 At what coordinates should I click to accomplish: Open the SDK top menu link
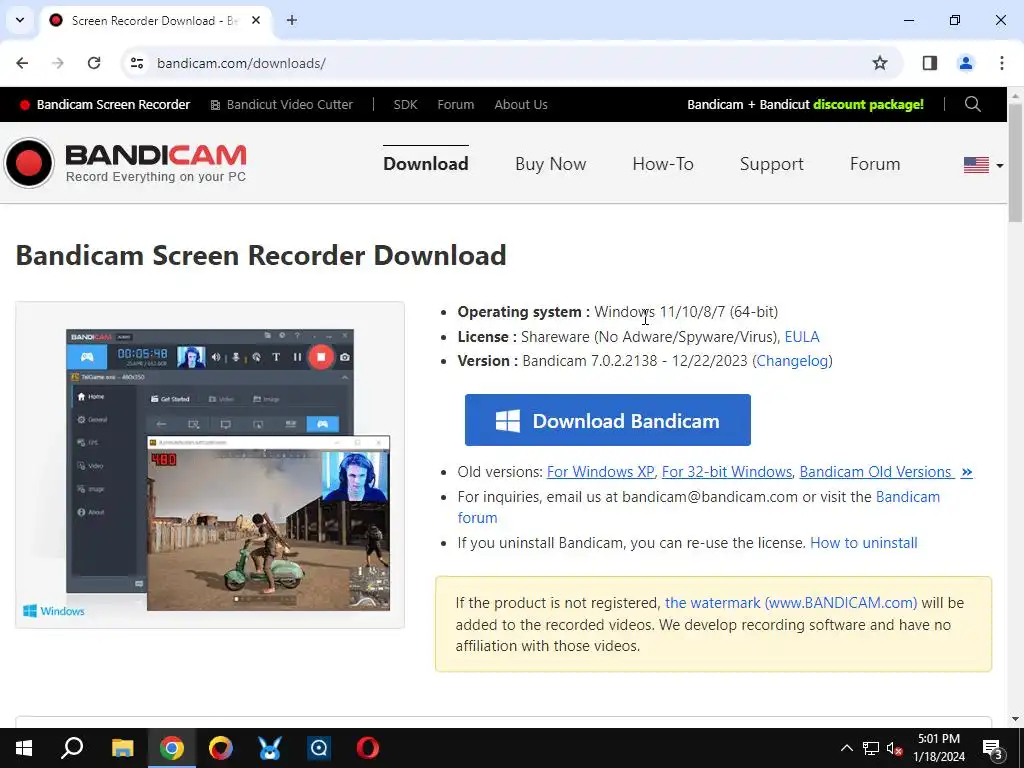[x=405, y=104]
